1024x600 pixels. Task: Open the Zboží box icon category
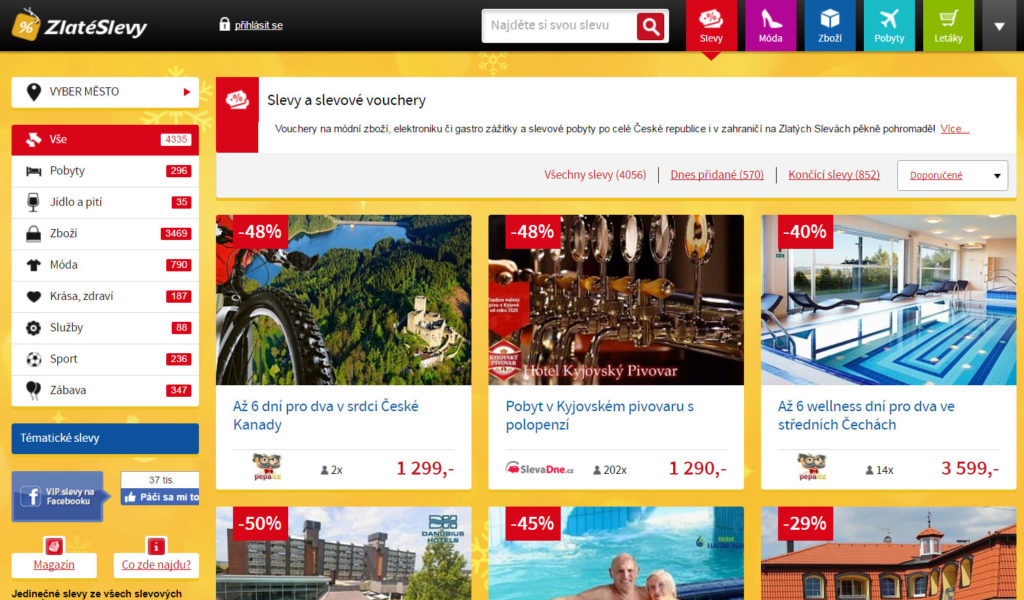click(x=829, y=25)
